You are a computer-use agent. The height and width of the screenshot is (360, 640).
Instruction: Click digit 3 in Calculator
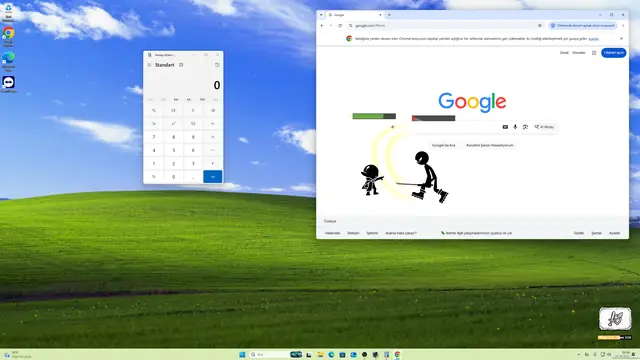193,164
